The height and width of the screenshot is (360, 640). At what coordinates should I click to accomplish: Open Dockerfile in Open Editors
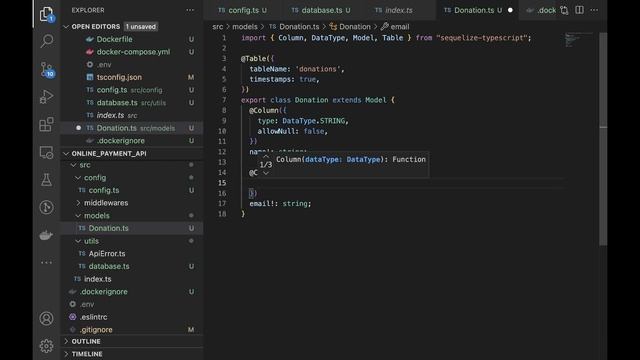pos(132,39)
